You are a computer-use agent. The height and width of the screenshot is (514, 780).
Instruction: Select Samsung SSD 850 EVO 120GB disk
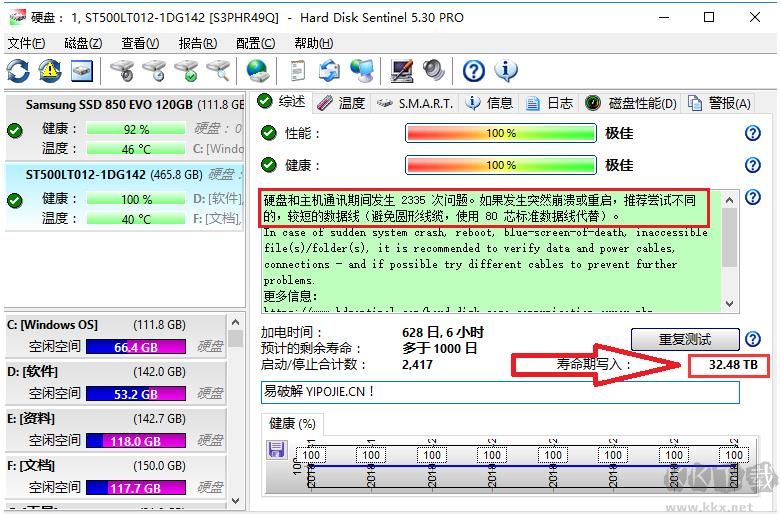[x=125, y=126]
